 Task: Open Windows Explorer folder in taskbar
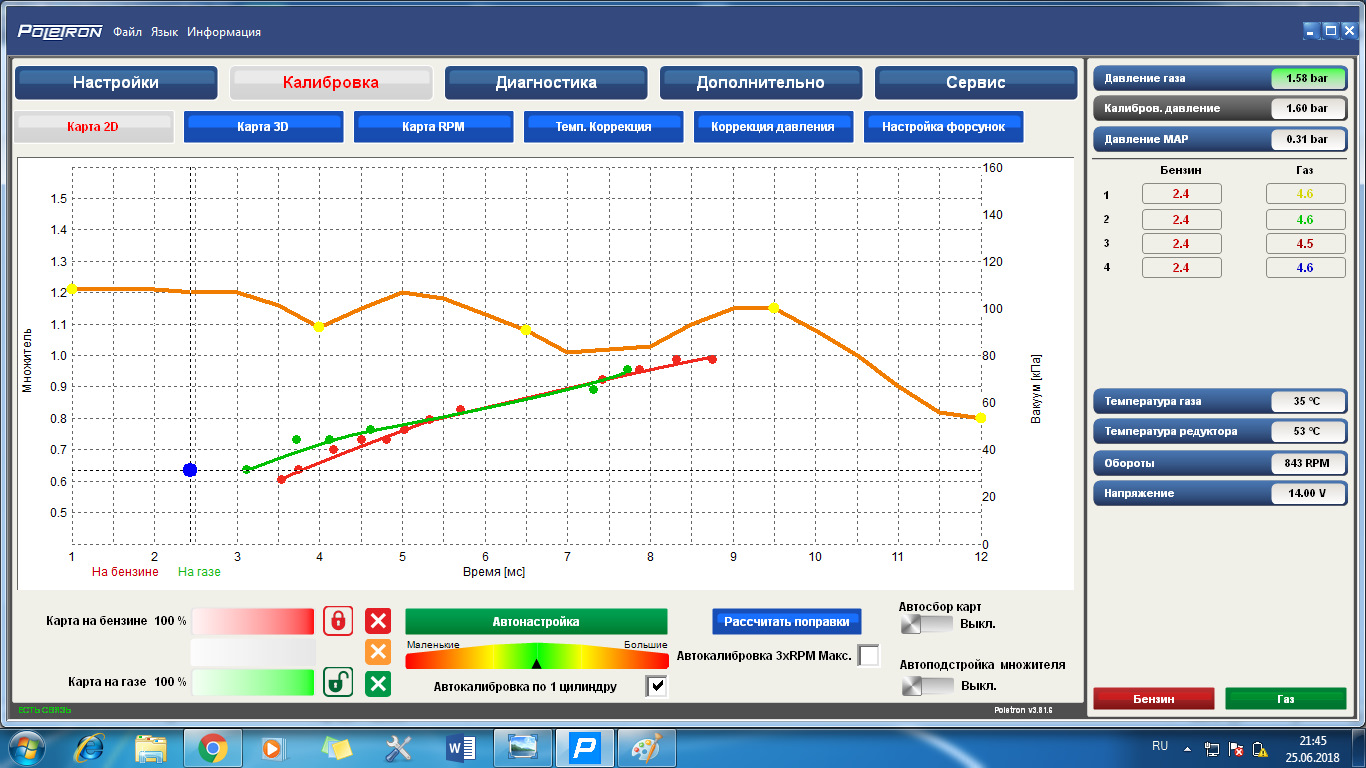click(151, 747)
